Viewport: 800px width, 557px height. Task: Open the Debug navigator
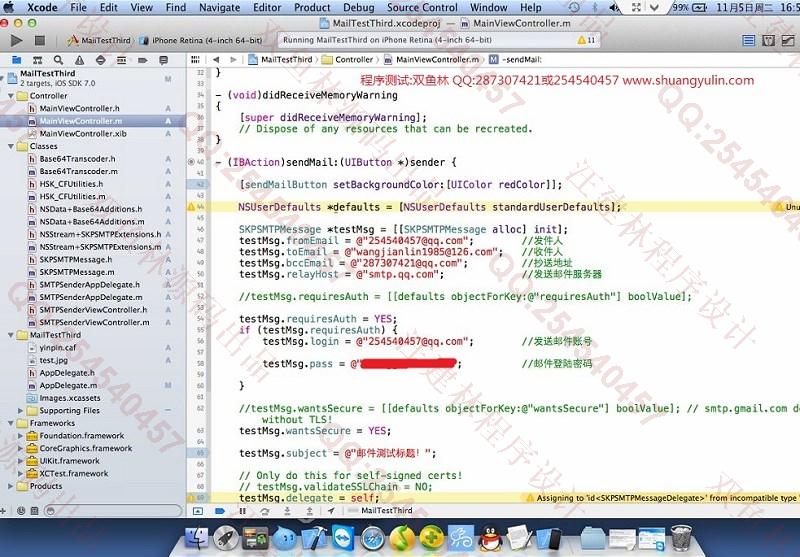tap(121, 60)
